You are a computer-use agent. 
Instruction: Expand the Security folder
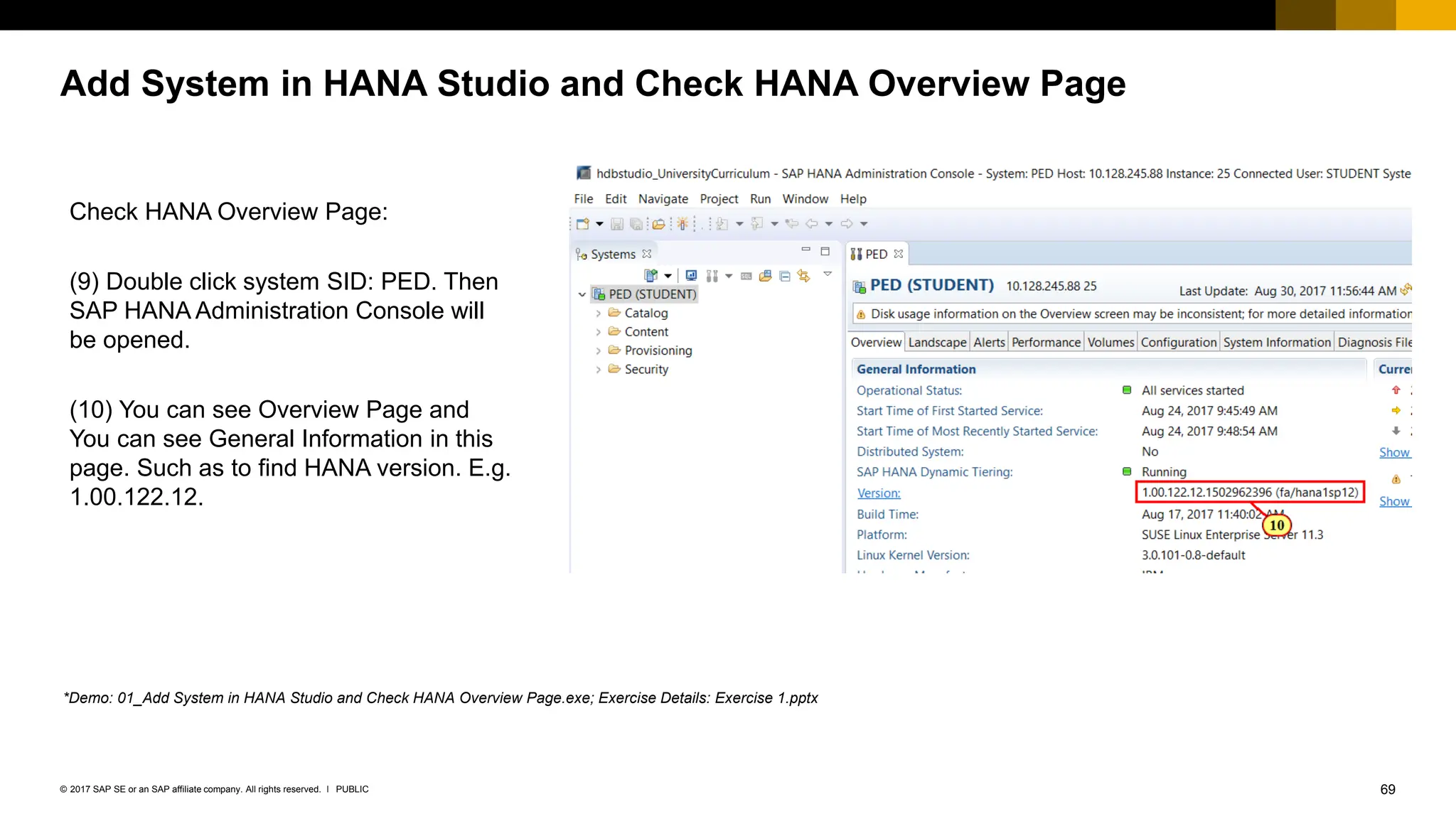pyautogui.click(x=599, y=370)
